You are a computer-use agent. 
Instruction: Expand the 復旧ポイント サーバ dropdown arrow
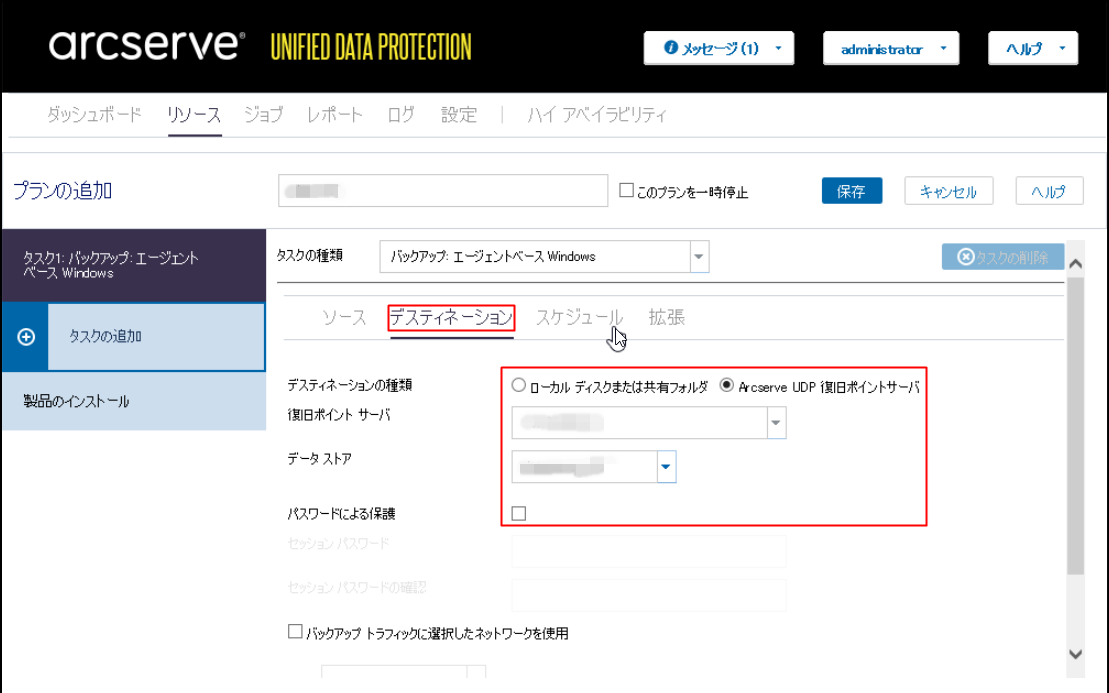pos(776,423)
